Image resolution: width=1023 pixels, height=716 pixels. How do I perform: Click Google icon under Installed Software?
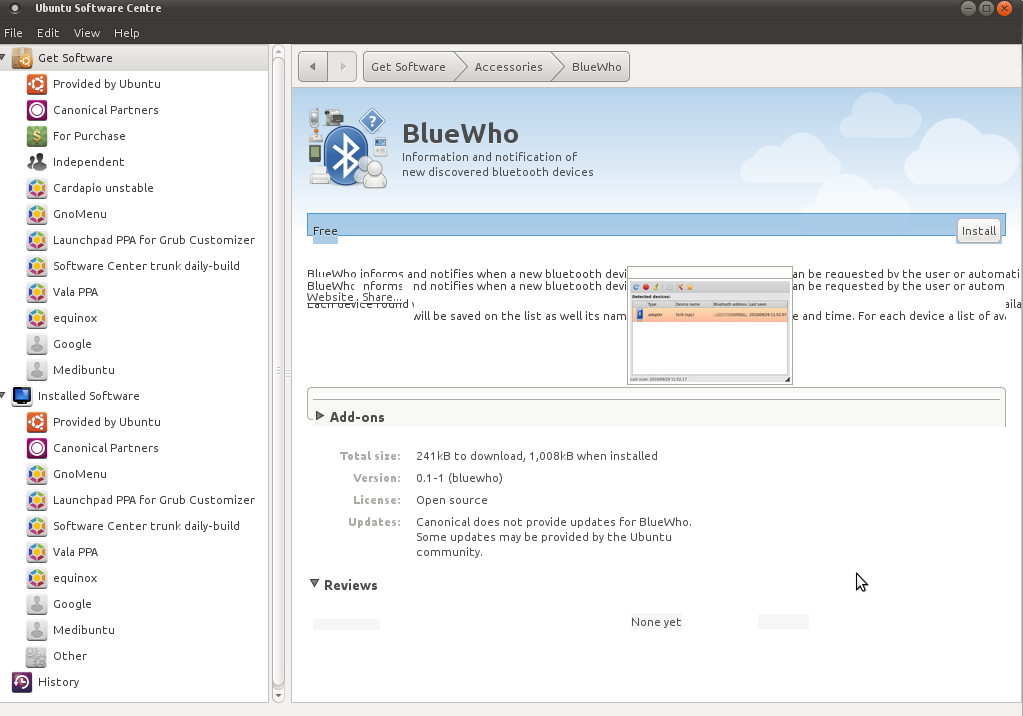pyautogui.click(x=37, y=604)
